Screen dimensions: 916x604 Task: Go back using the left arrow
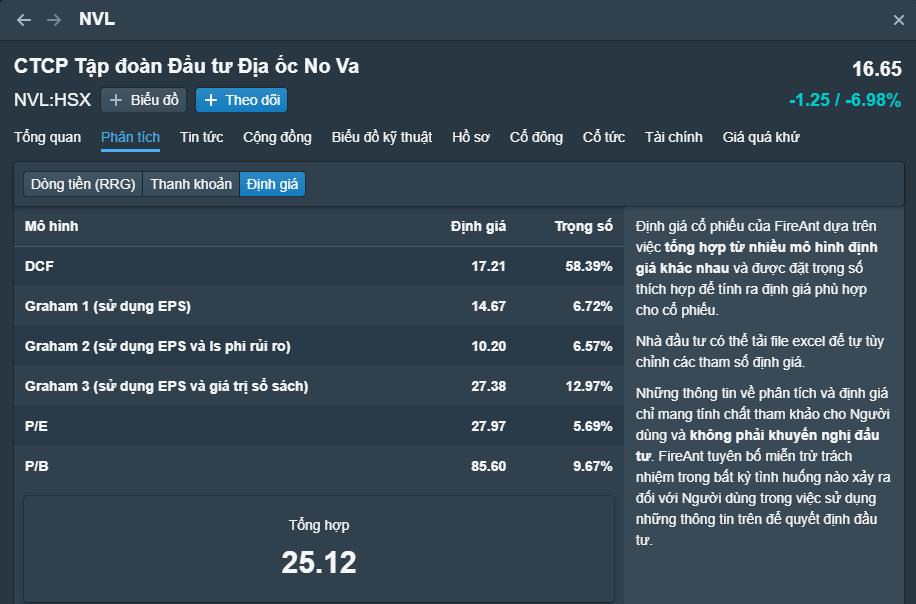coord(24,20)
